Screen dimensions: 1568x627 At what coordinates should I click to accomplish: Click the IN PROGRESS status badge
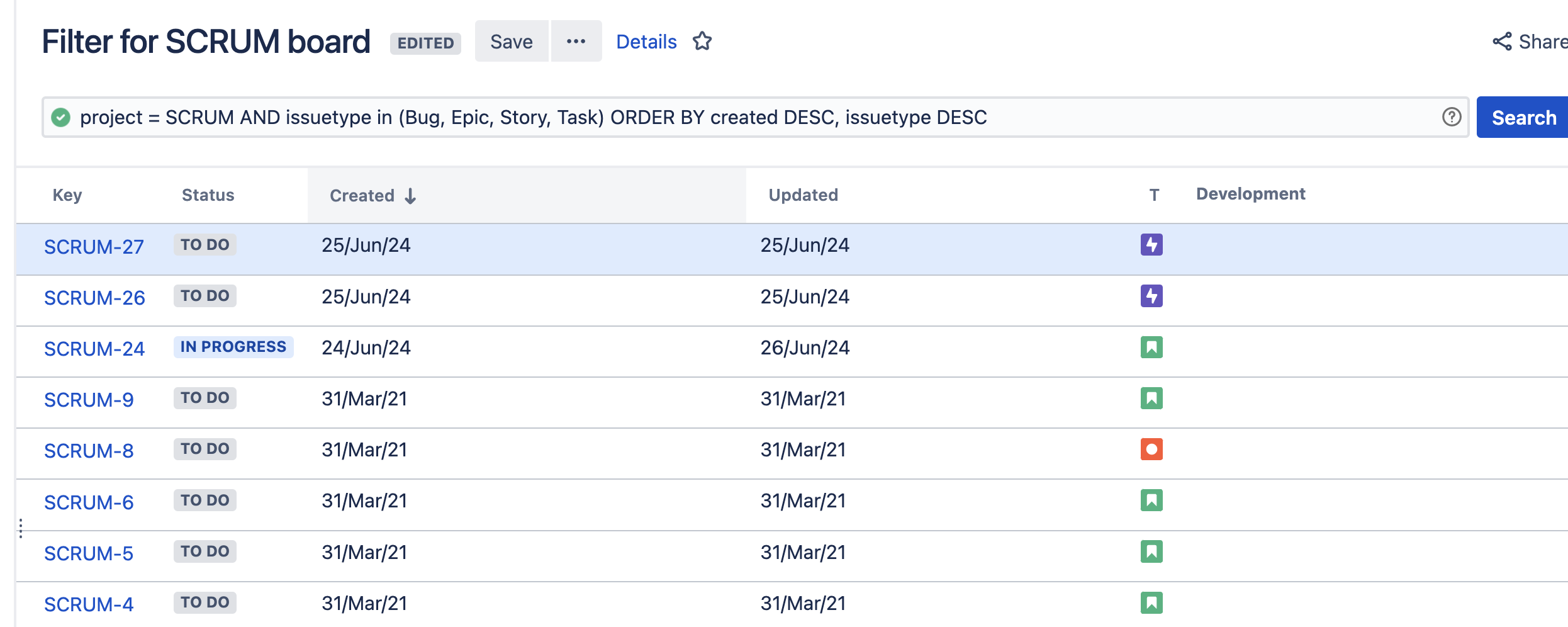(x=233, y=347)
